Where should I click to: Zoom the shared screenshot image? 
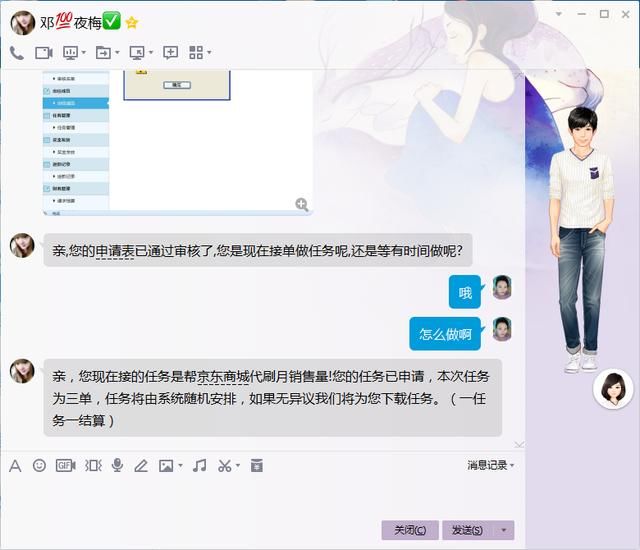tap(302, 204)
